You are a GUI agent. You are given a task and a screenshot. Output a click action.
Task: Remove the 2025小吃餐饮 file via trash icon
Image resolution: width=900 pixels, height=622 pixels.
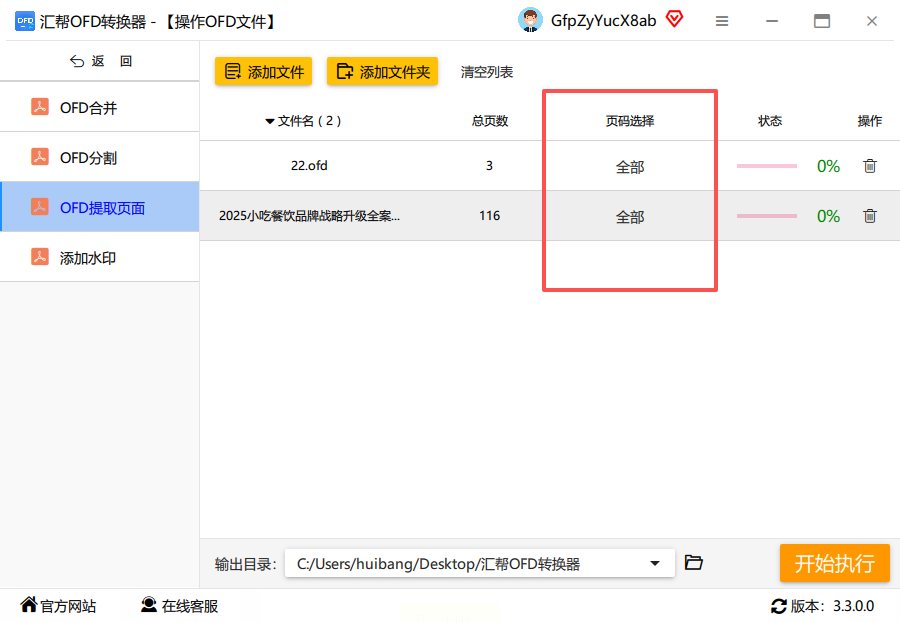tap(870, 216)
